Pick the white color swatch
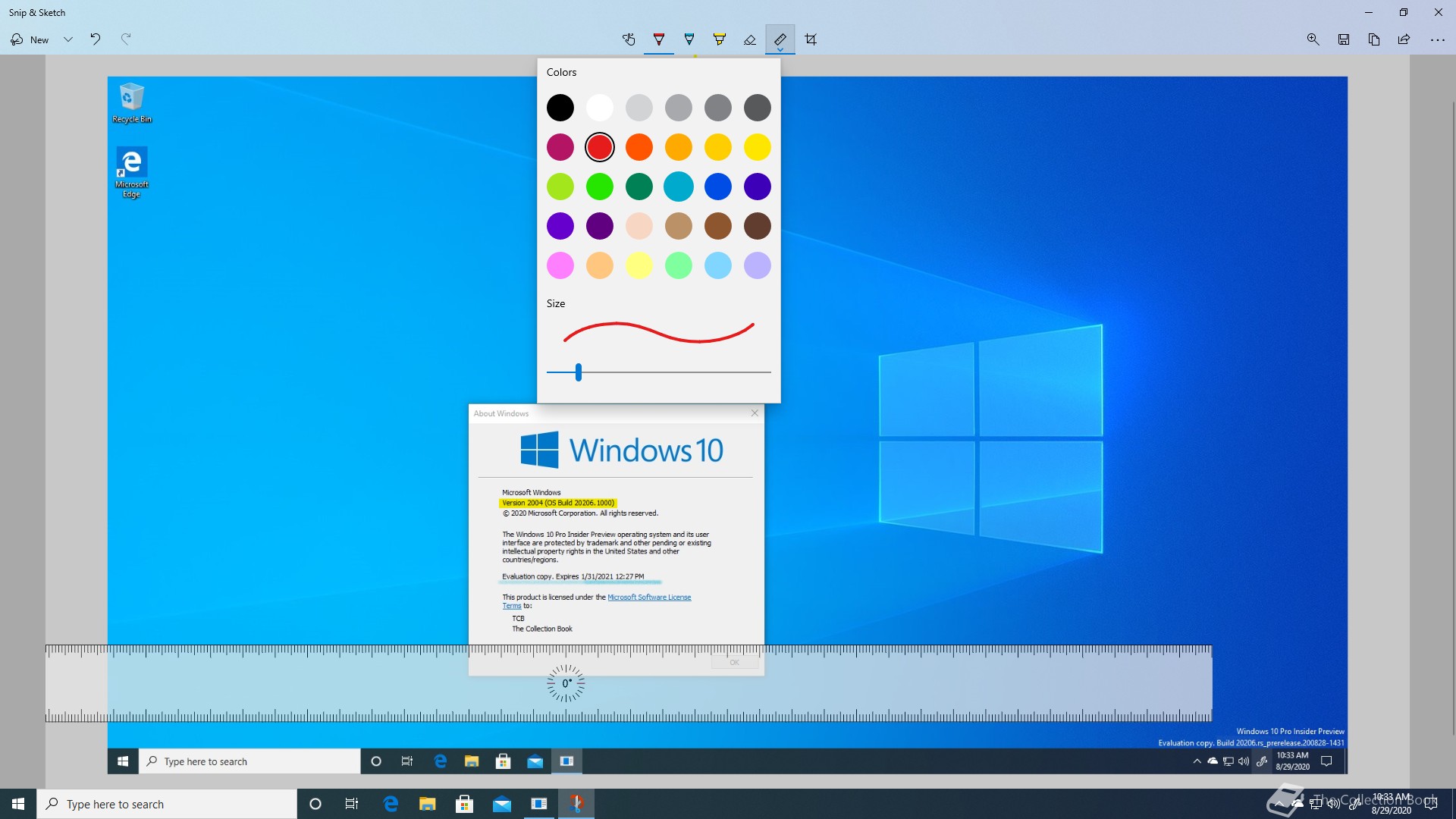 [x=600, y=108]
